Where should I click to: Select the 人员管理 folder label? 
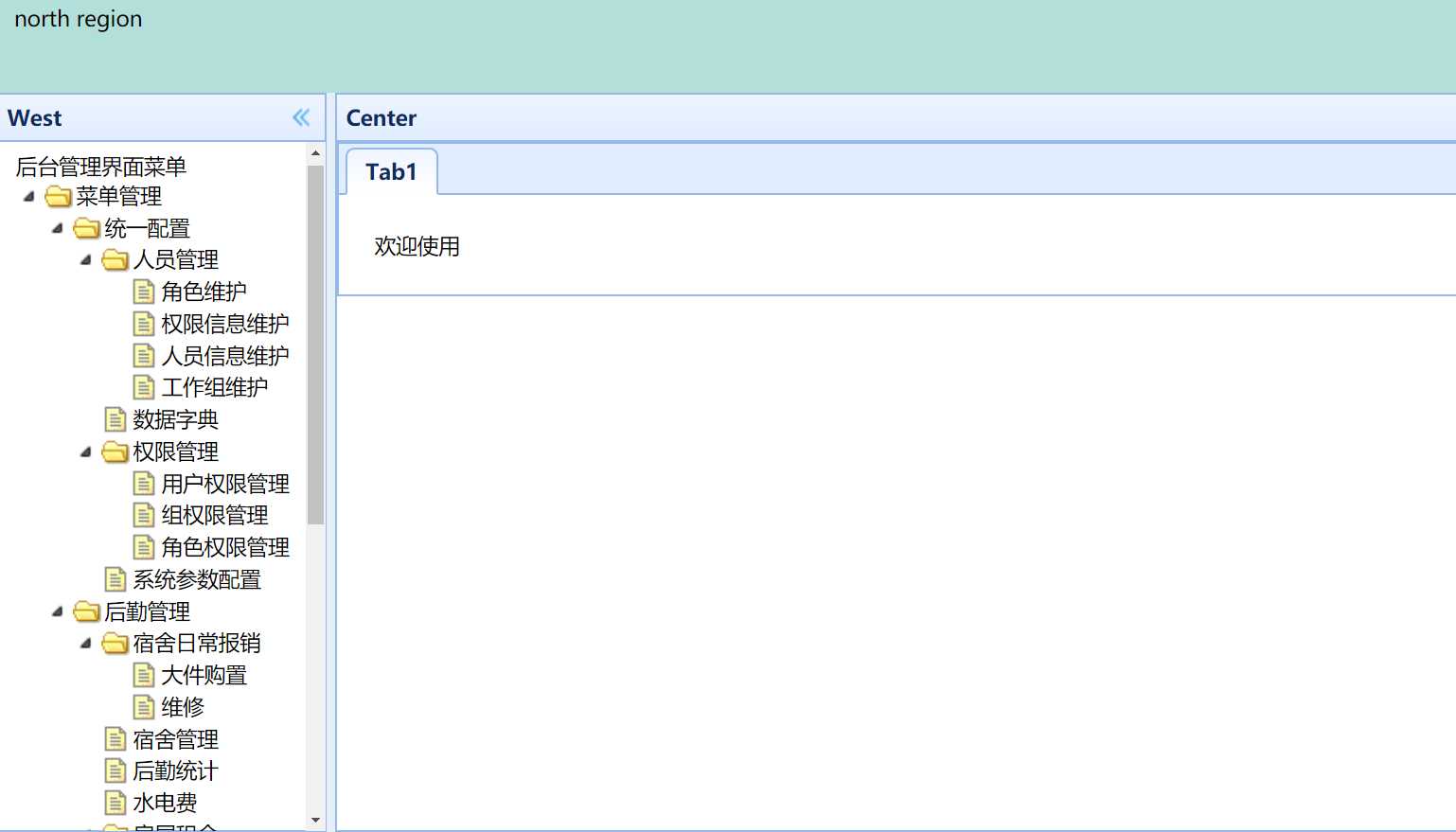175,260
